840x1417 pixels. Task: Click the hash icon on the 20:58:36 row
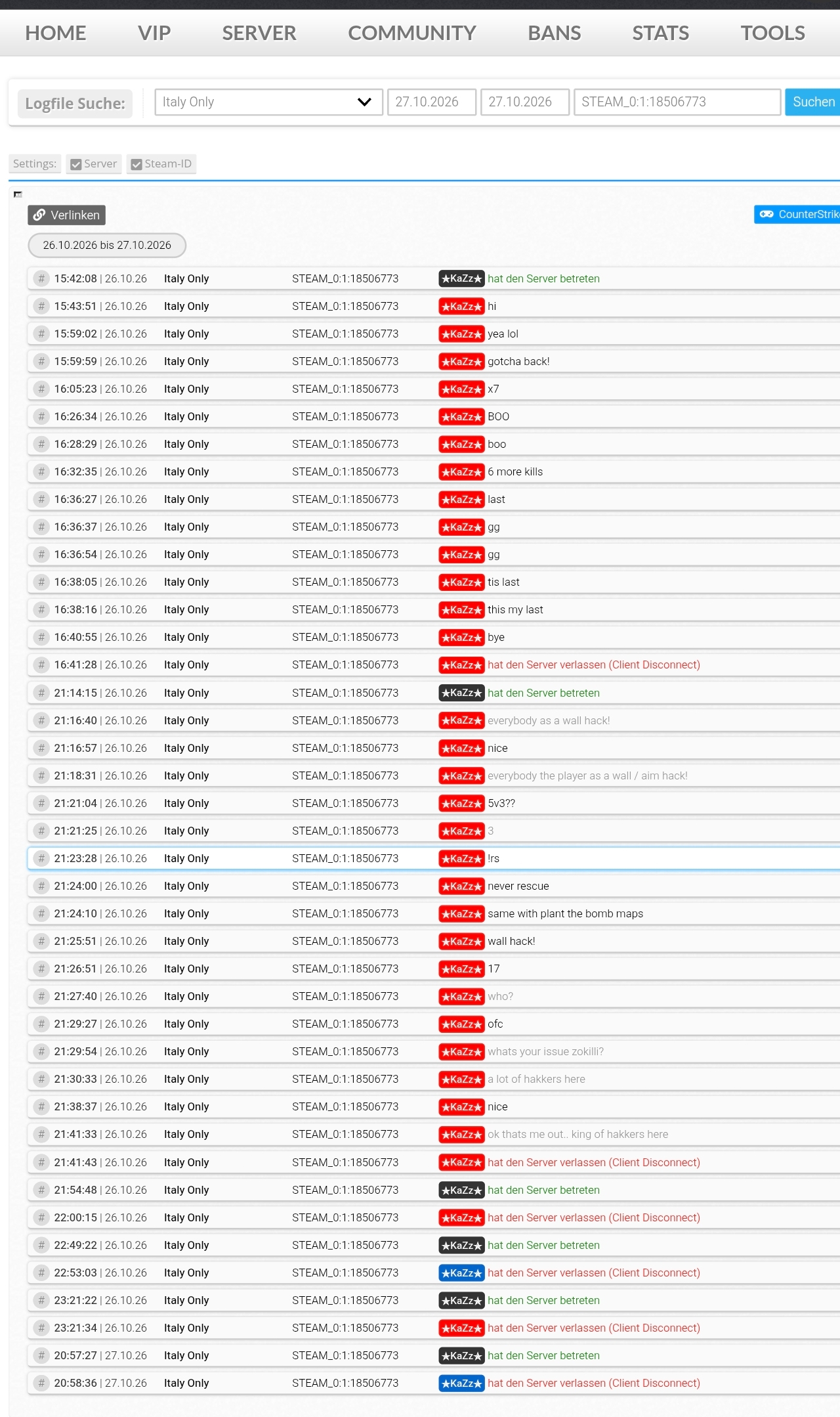(x=41, y=1383)
